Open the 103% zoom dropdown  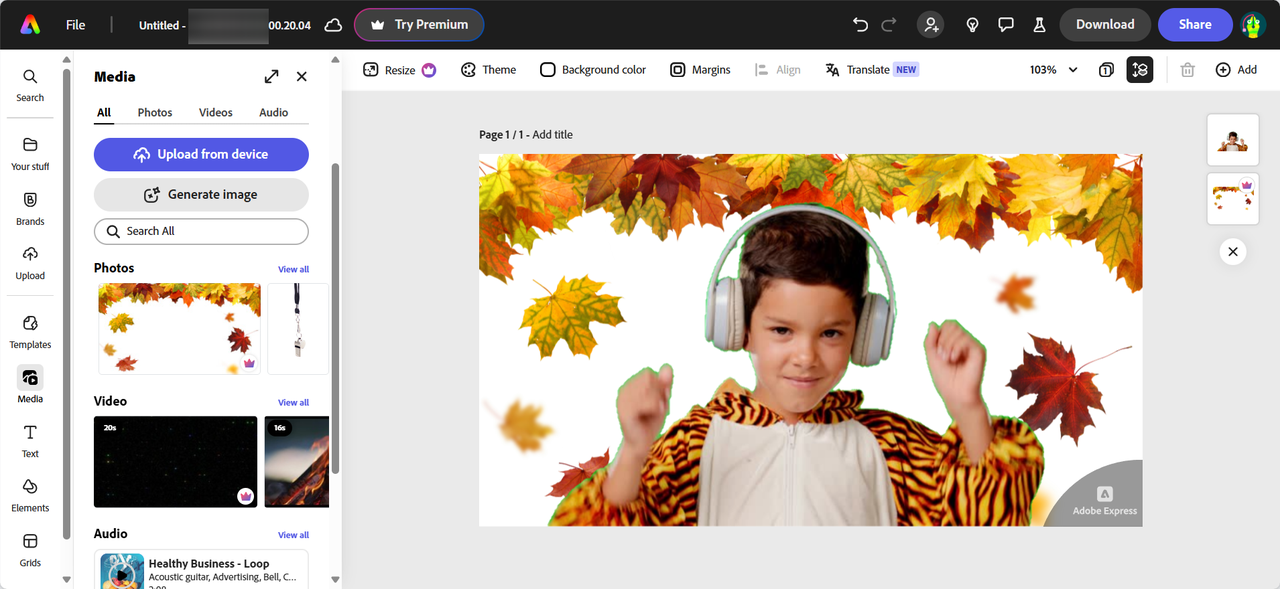pyautogui.click(x=1054, y=70)
